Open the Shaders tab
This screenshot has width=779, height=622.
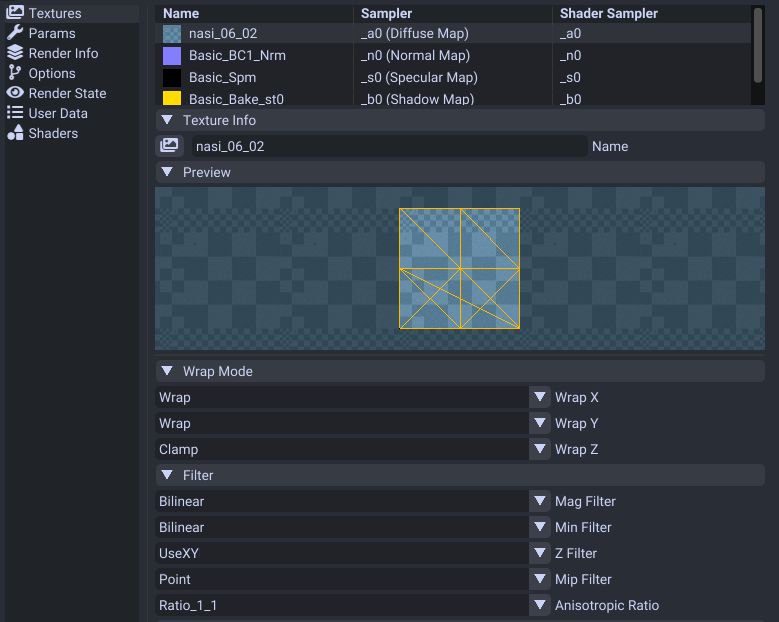72,133
